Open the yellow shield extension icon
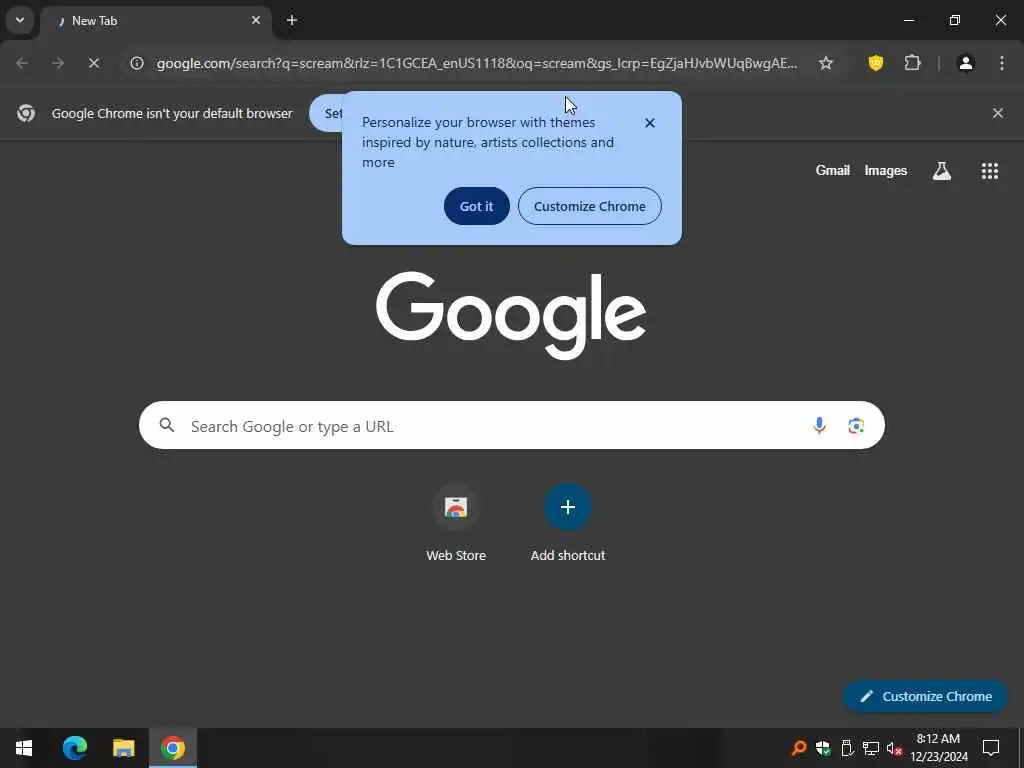The height and width of the screenshot is (768, 1024). click(x=876, y=63)
